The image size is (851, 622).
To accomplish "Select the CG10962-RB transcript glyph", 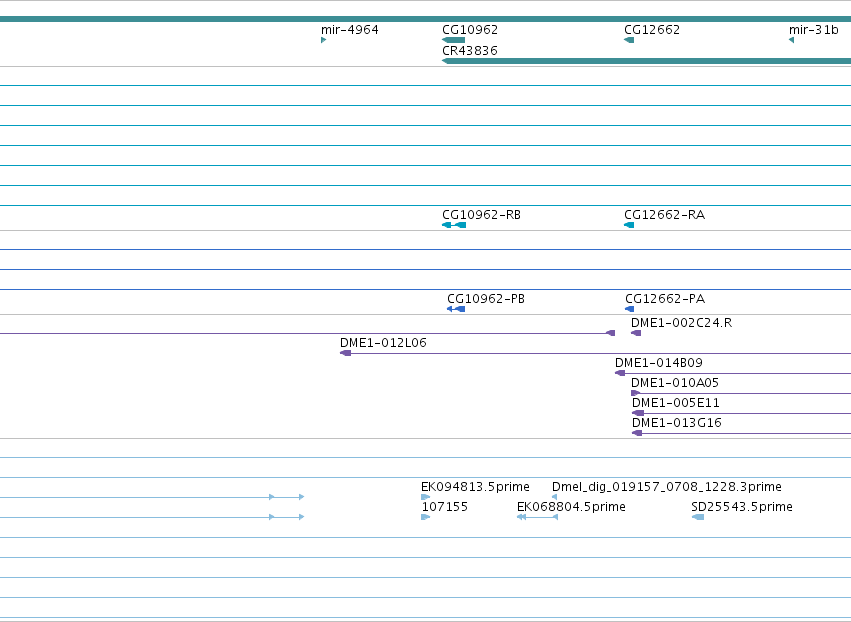I will [454, 225].
